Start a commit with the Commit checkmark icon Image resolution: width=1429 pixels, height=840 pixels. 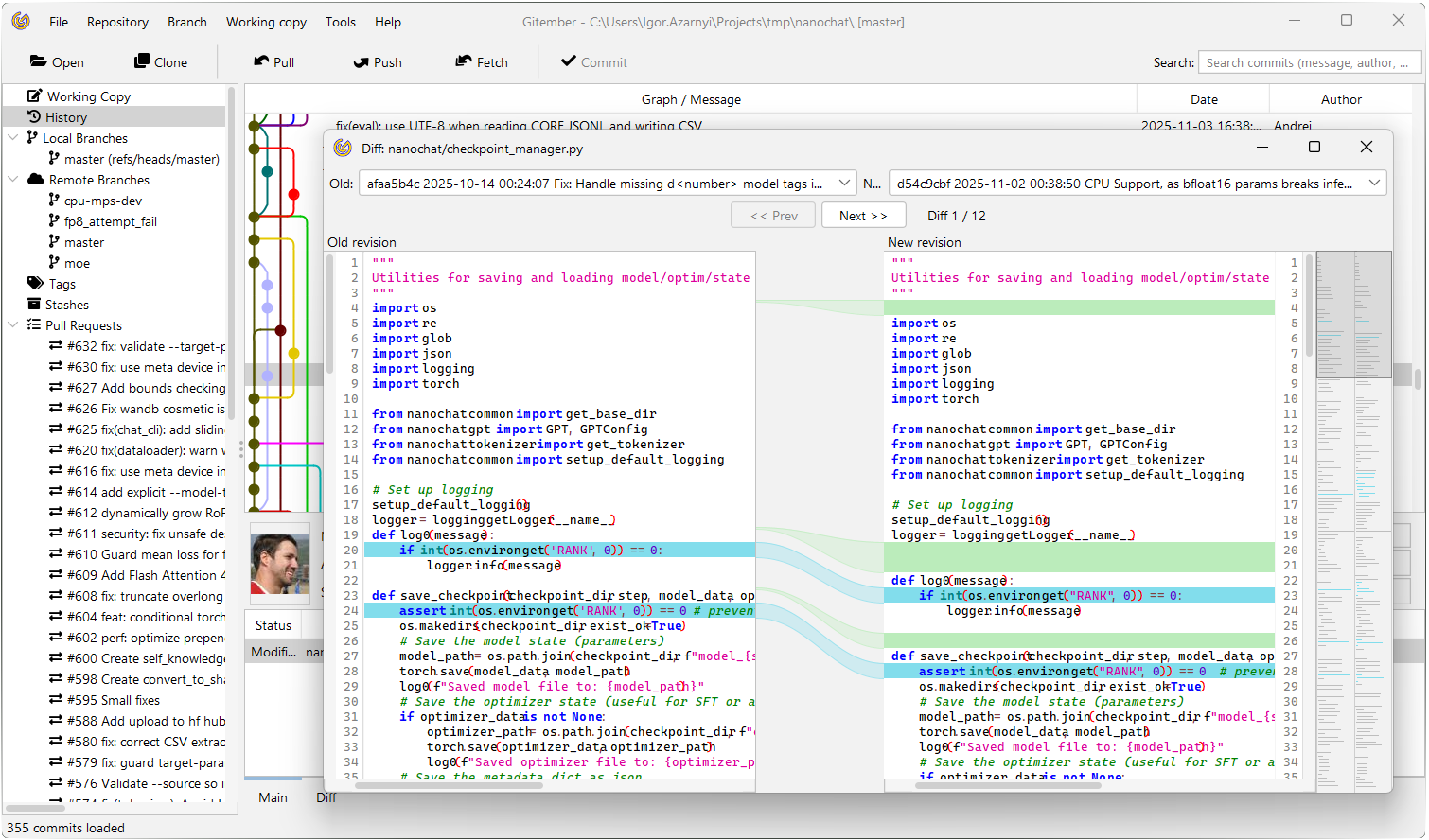(x=565, y=62)
